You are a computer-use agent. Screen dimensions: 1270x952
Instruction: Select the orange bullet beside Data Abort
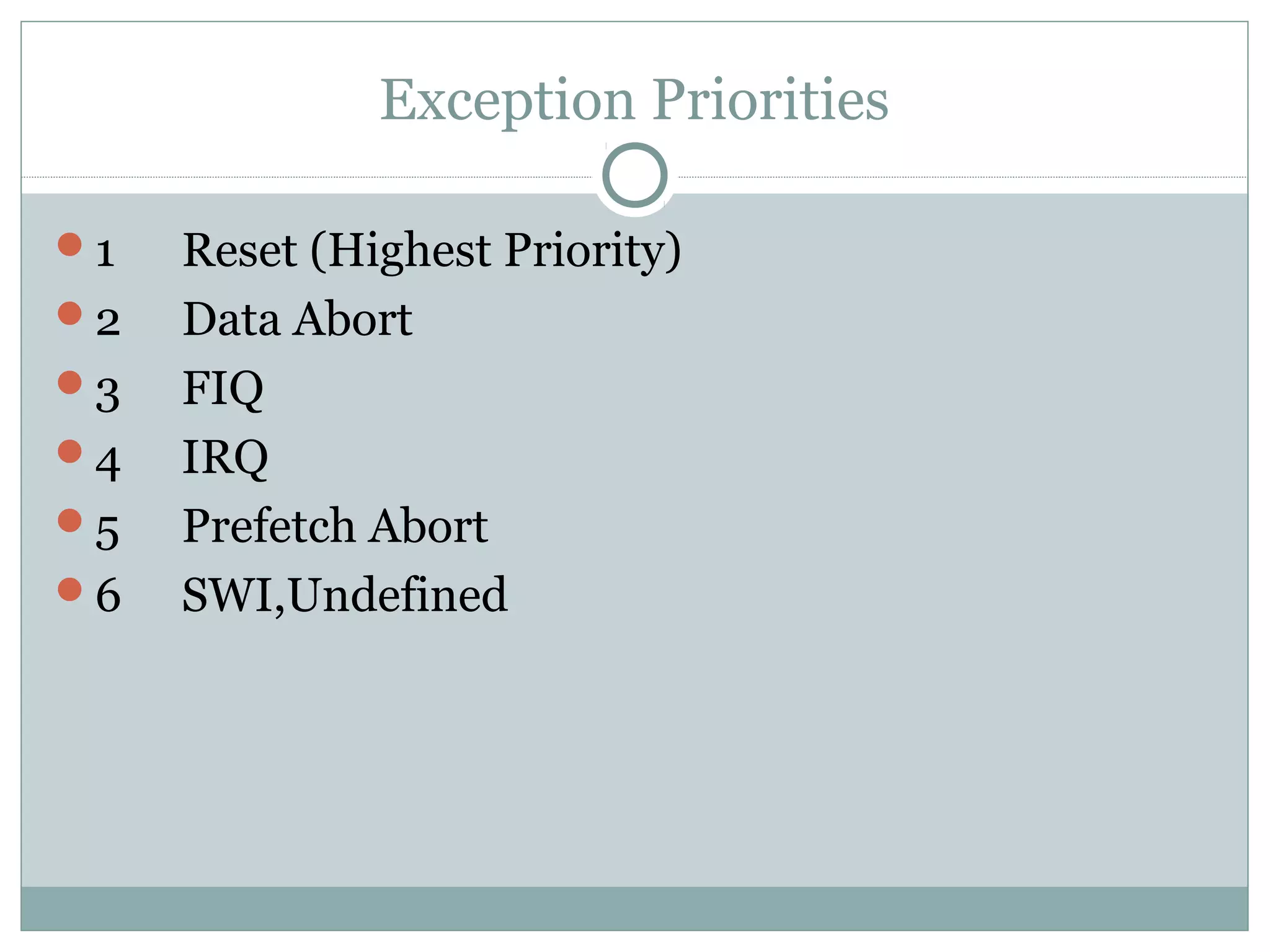click(70, 313)
